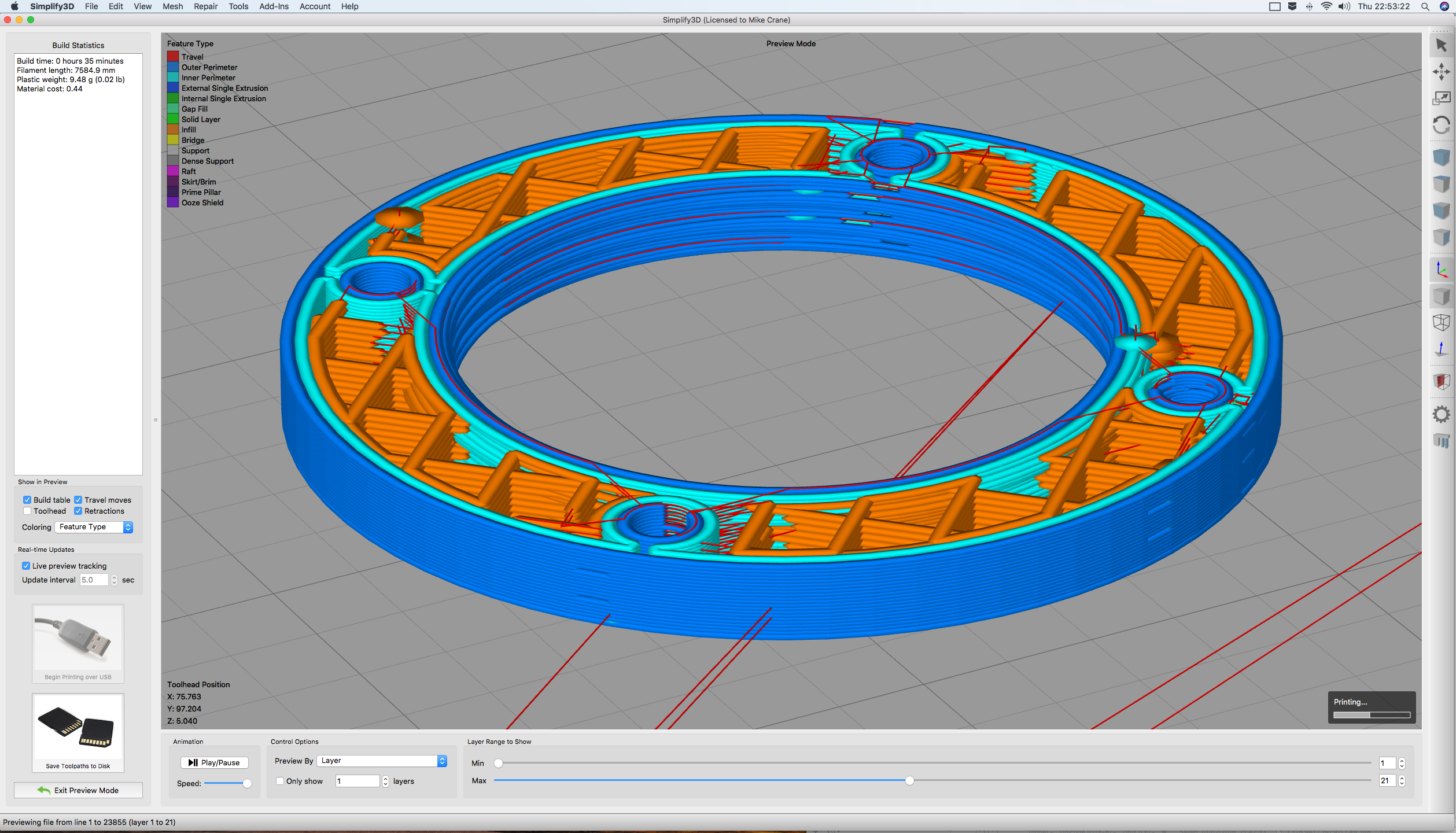Click the Begin Printing over USB label
Screen dimensions: 1456x833
point(78,677)
